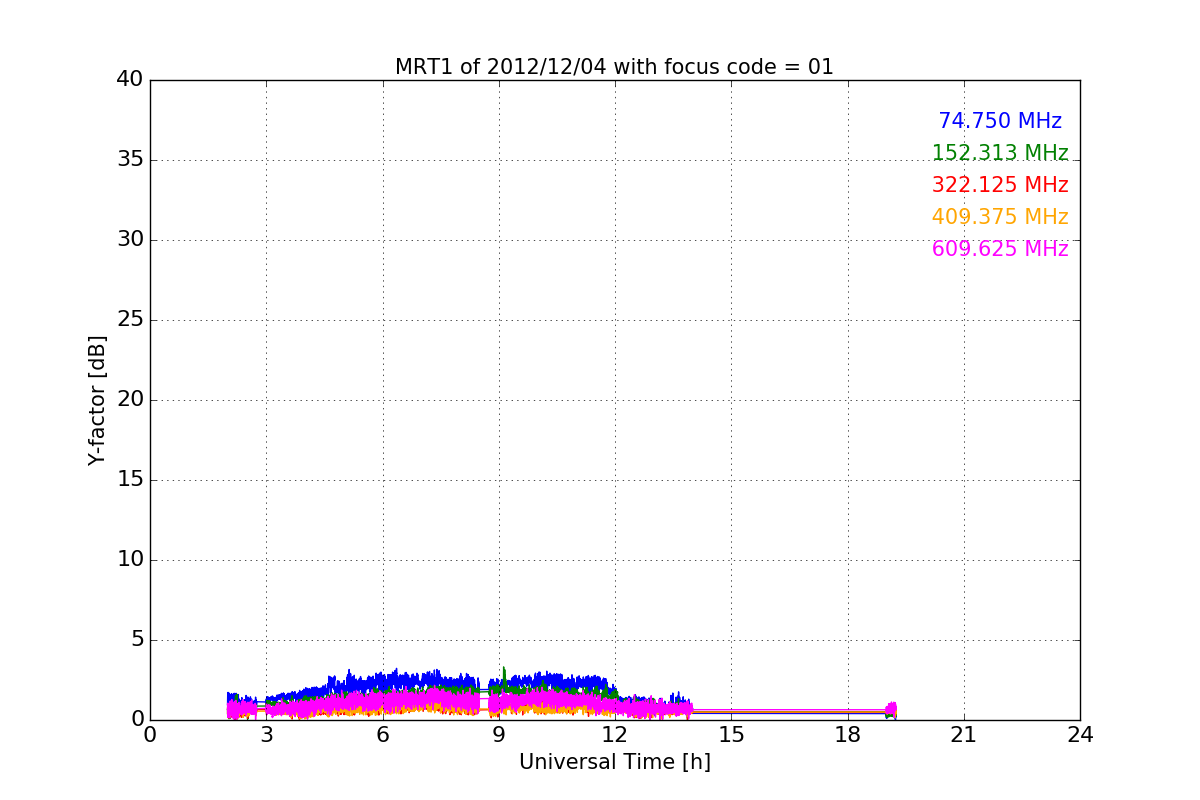The width and height of the screenshot is (1200, 800).
Task: Click the Y-factor [dB] axis label
Action: 97,400
